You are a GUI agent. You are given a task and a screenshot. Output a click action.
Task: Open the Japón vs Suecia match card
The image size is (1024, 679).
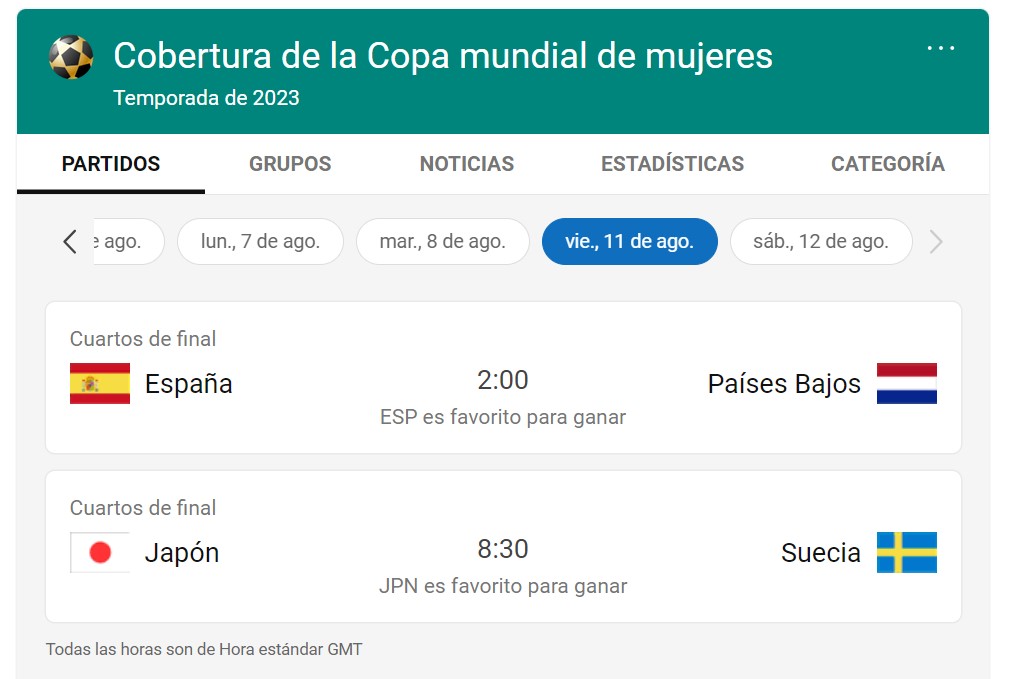coord(503,547)
